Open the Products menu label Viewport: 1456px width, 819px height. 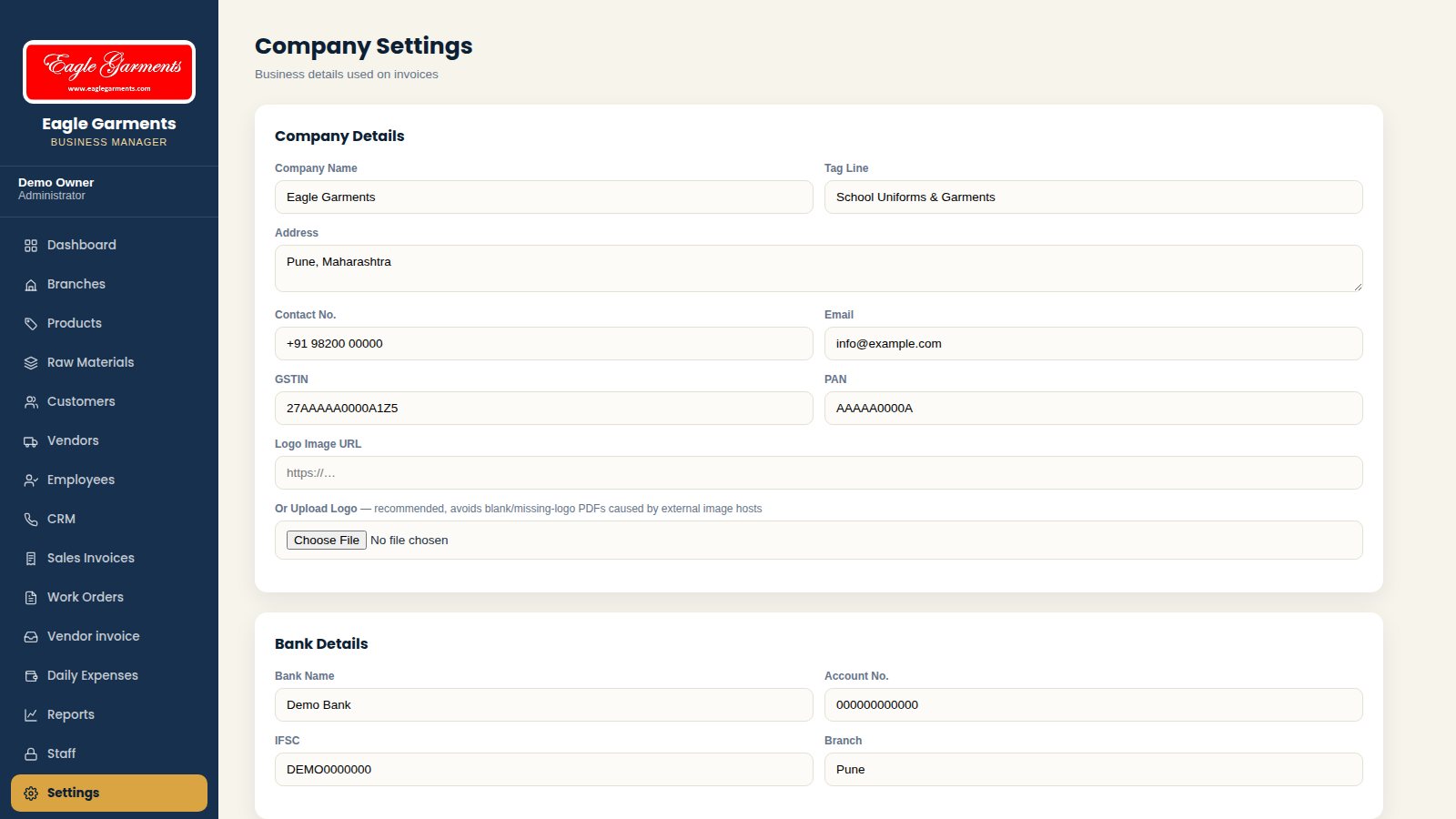75,323
